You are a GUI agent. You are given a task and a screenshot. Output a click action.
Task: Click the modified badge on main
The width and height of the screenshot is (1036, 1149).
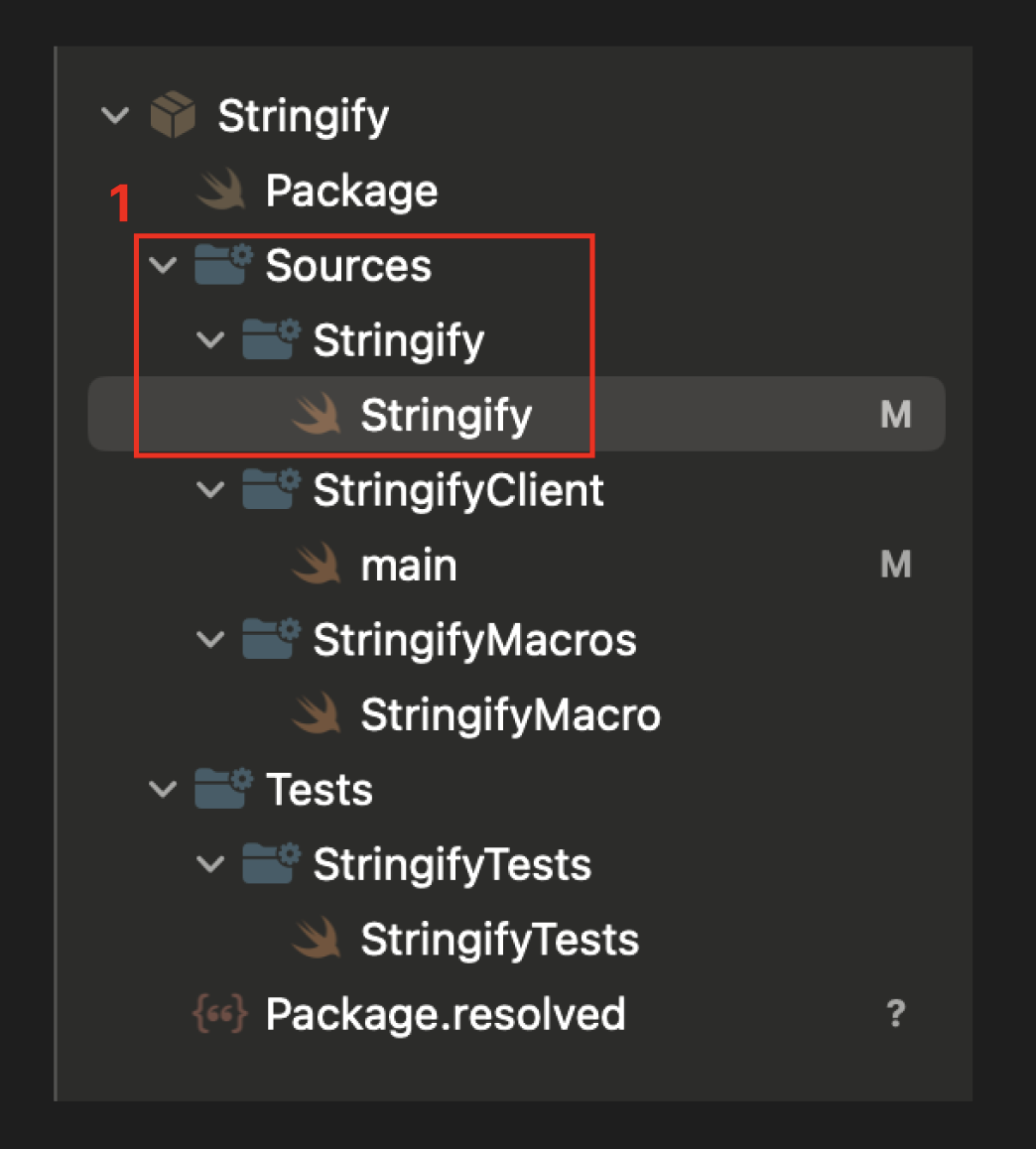(895, 566)
